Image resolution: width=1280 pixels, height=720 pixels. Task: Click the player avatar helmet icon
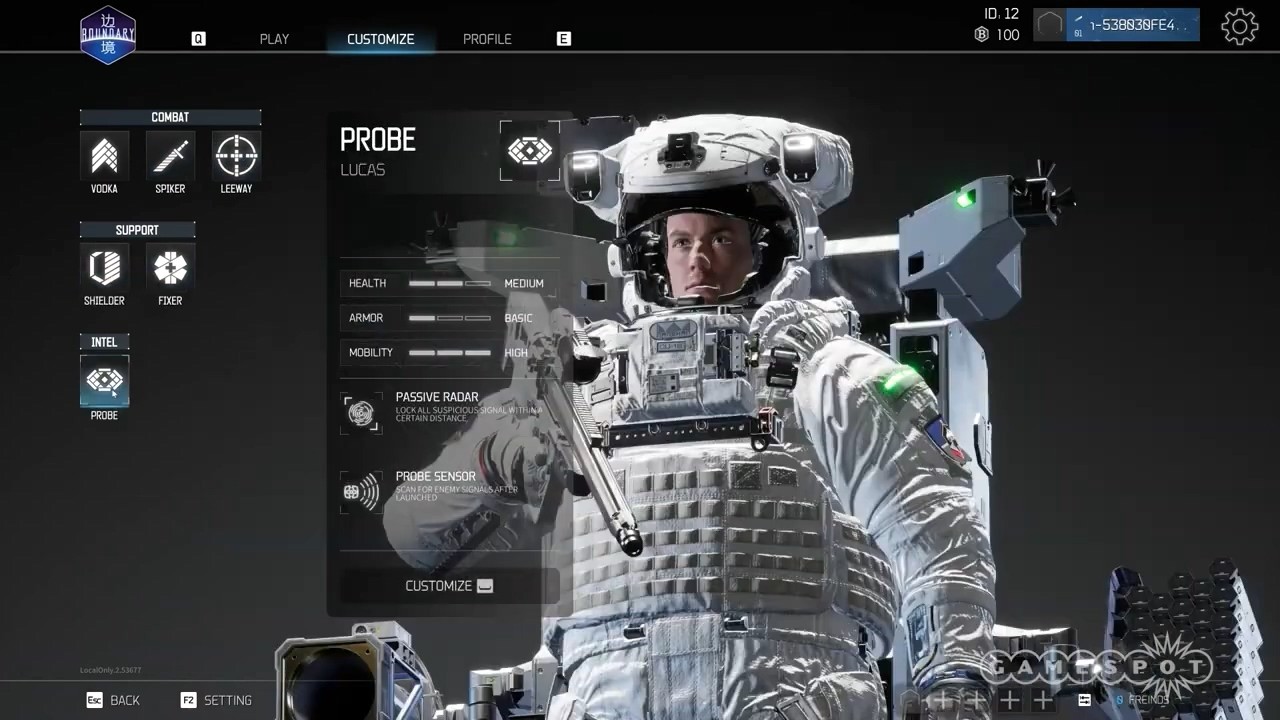tap(1049, 25)
